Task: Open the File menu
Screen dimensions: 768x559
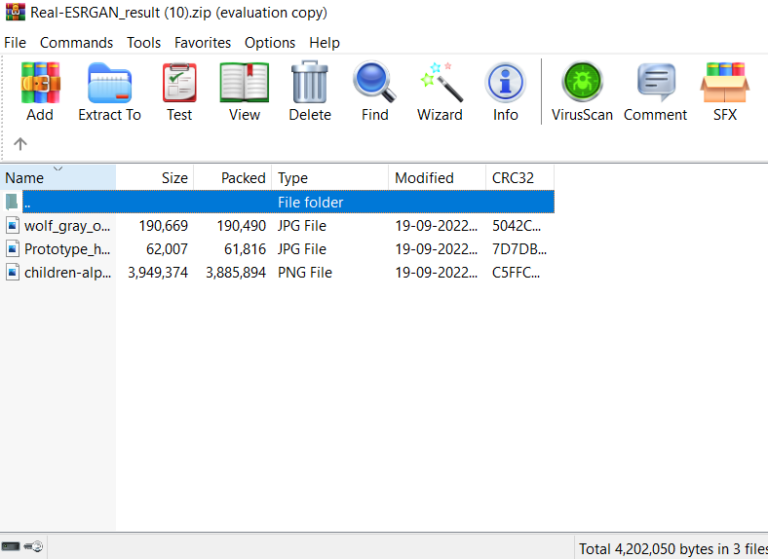Action: coord(15,43)
